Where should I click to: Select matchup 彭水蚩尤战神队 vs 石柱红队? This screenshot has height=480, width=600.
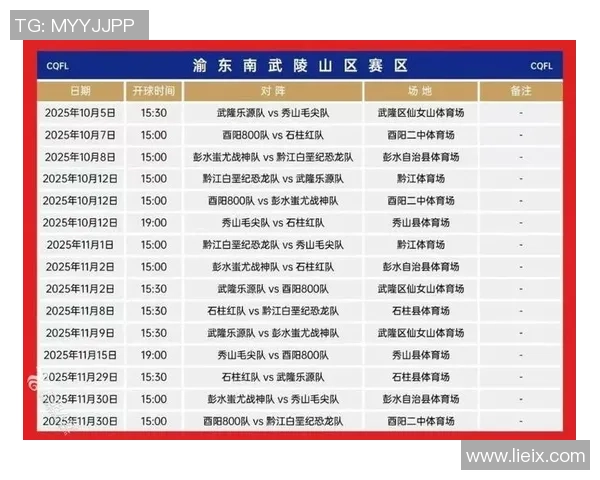coord(273,267)
